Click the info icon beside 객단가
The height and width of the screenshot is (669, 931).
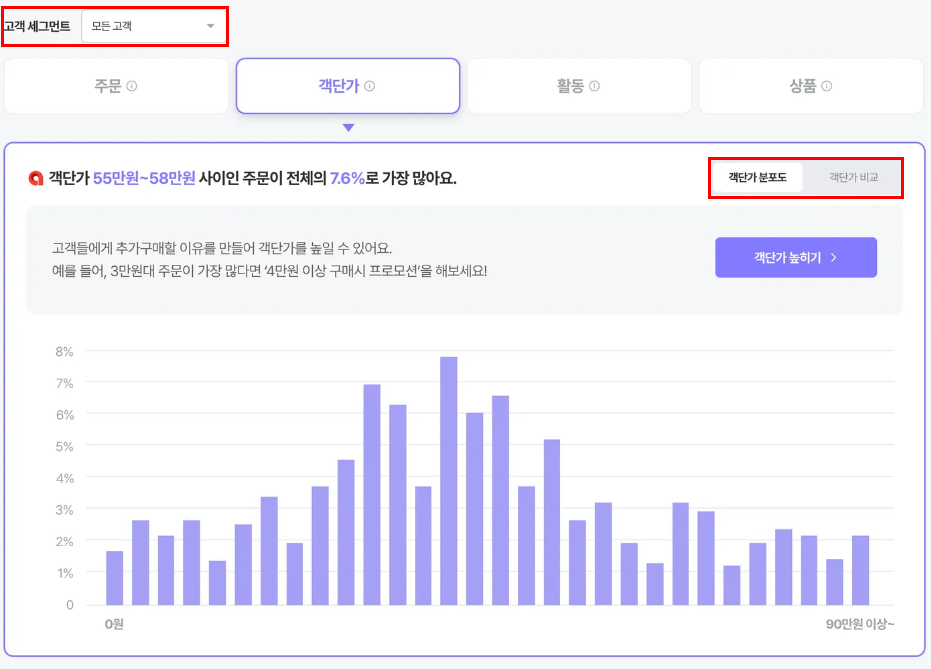click(x=369, y=86)
